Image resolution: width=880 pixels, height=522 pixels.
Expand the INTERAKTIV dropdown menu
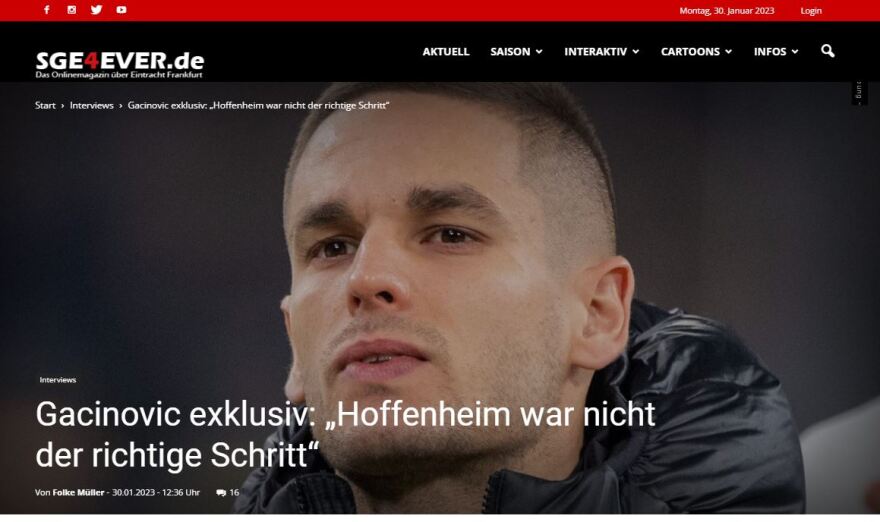click(x=602, y=52)
